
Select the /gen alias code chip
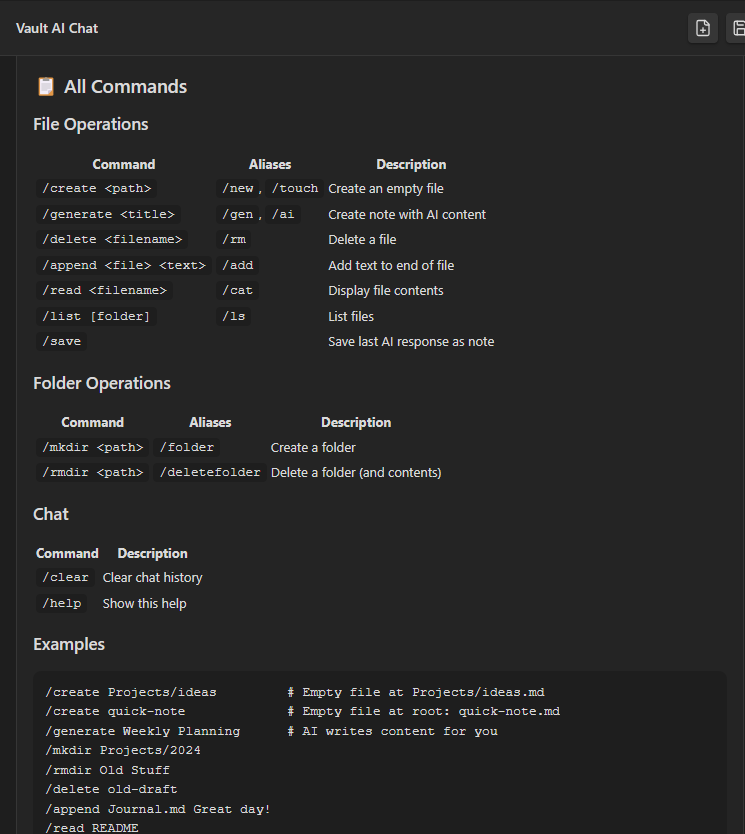(x=238, y=214)
